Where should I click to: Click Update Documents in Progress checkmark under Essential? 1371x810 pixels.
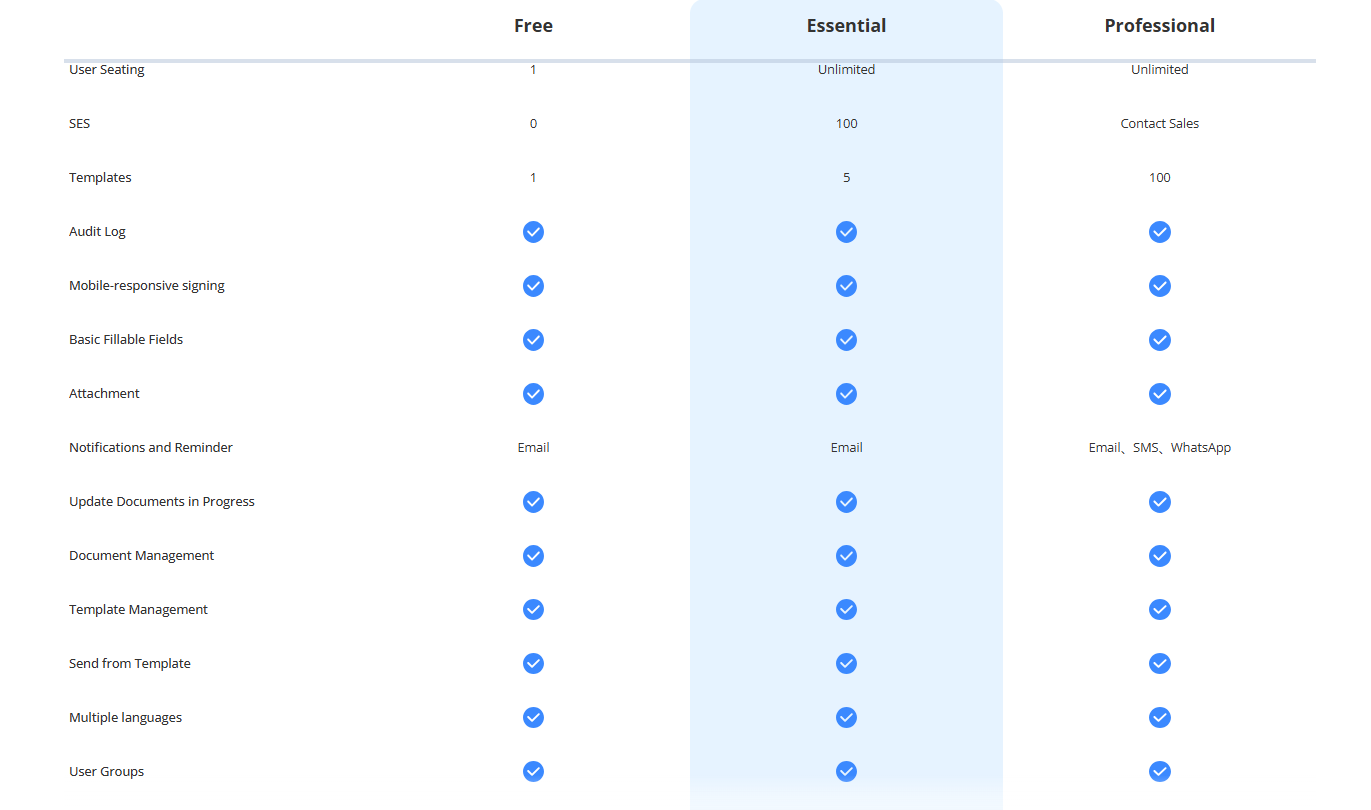(x=846, y=502)
